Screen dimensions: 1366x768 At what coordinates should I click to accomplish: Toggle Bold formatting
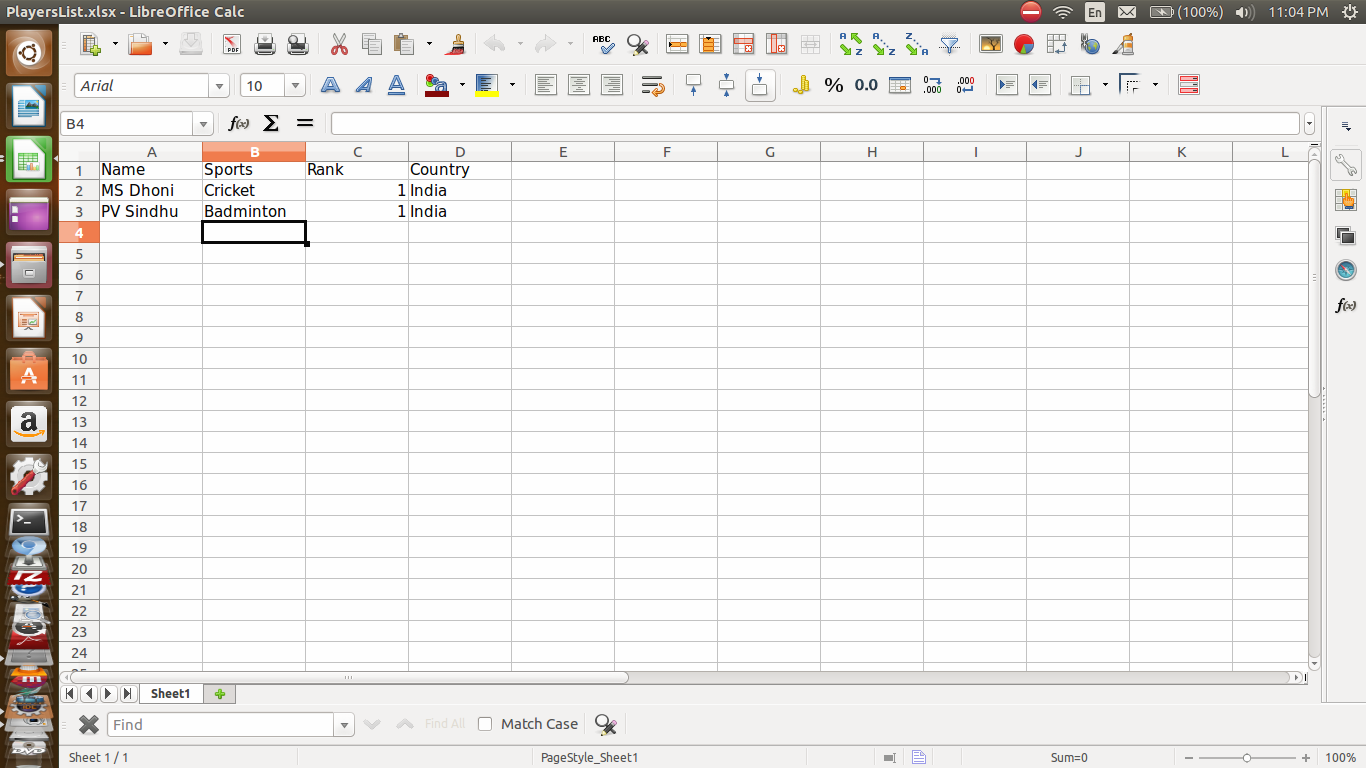[330, 85]
